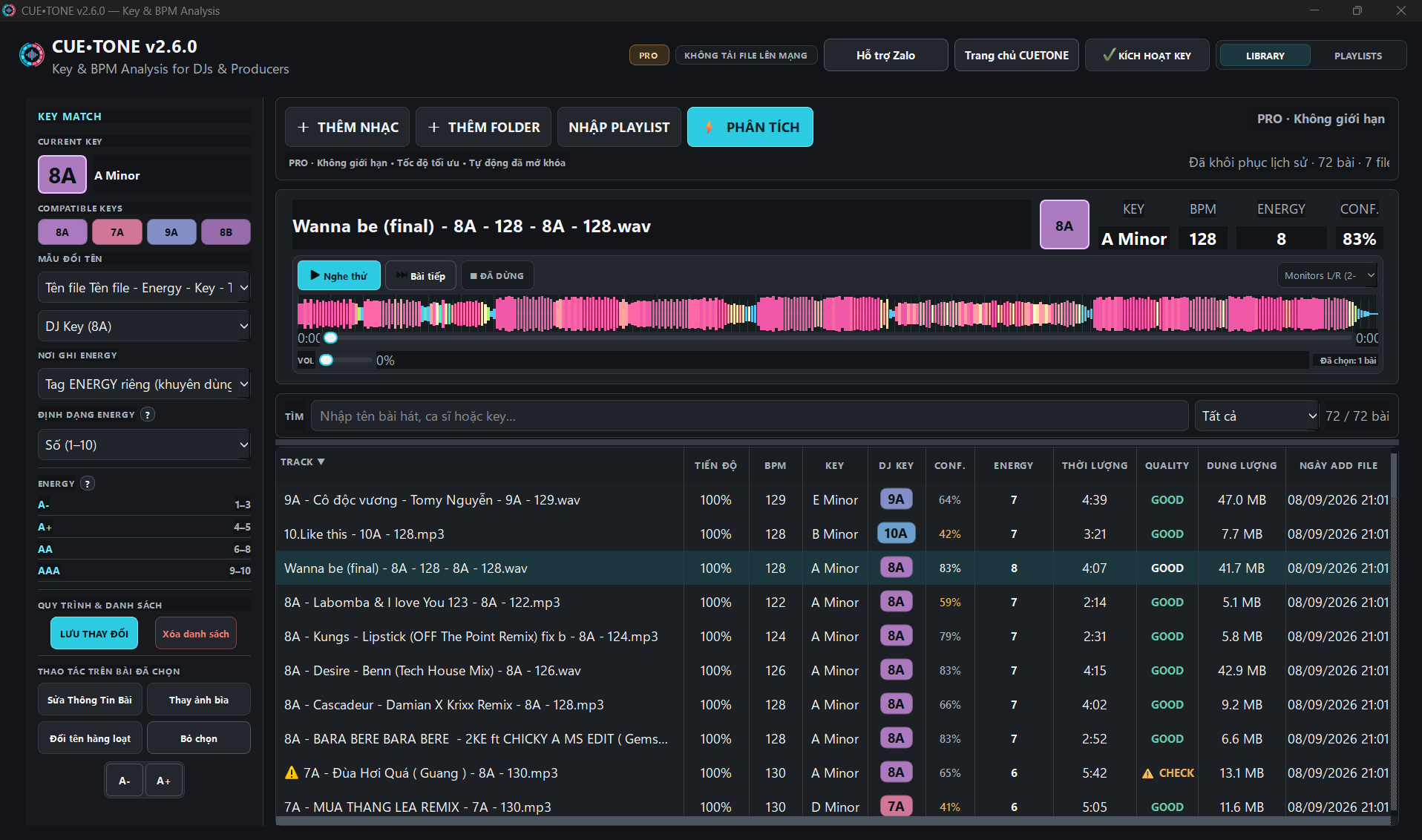Select compatible key 8B chip
1422x840 pixels.
click(x=226, y=232)
